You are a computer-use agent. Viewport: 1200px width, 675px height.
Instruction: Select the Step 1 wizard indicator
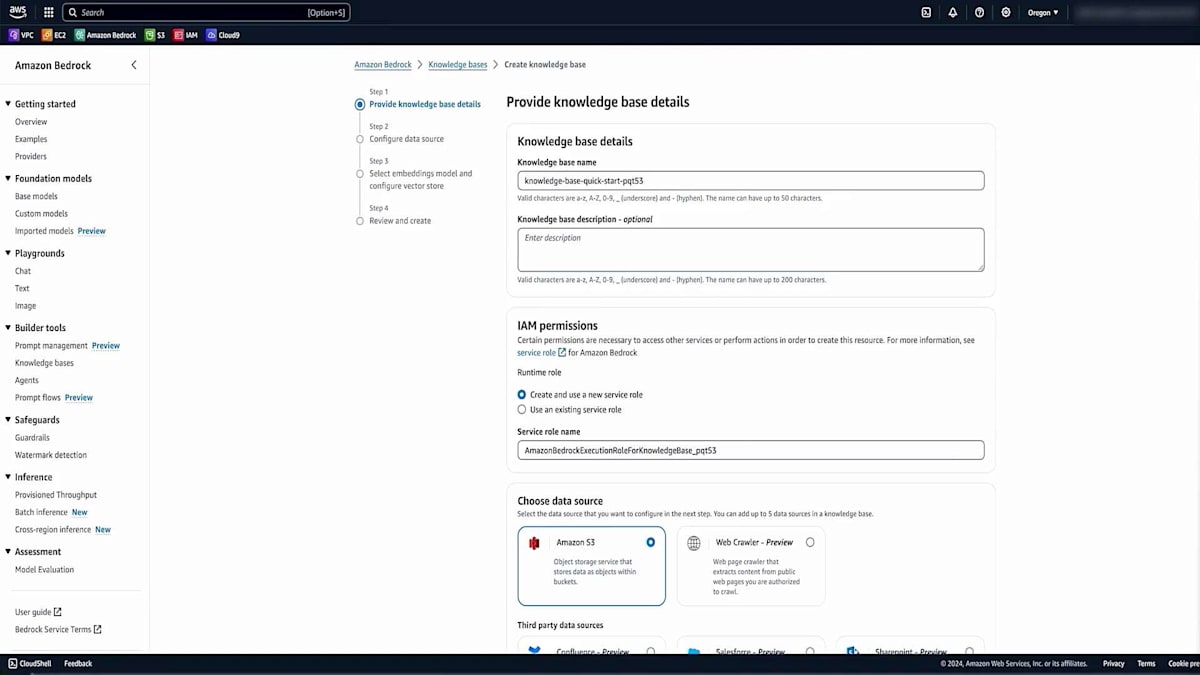tap(360, 104)
